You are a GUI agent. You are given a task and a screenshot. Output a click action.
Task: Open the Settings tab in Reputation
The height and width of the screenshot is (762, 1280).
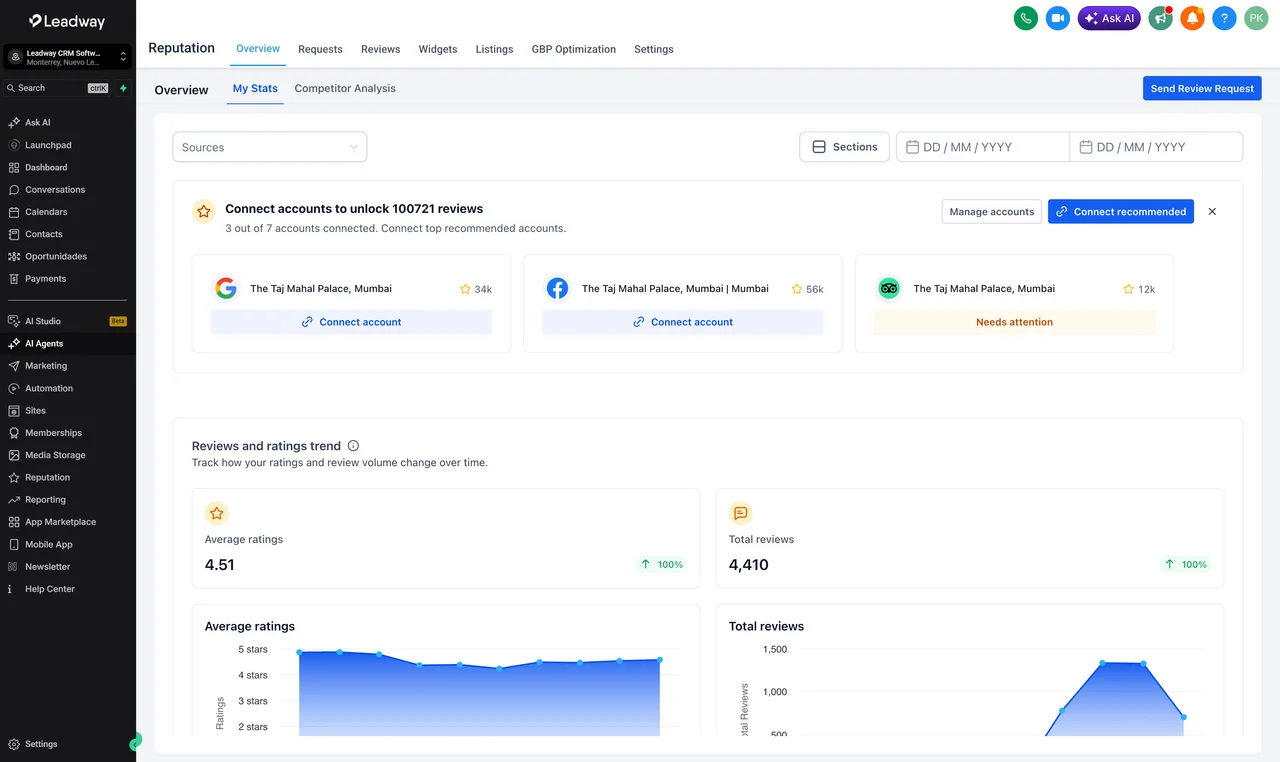pyautogui.click(x=654, y=49)
